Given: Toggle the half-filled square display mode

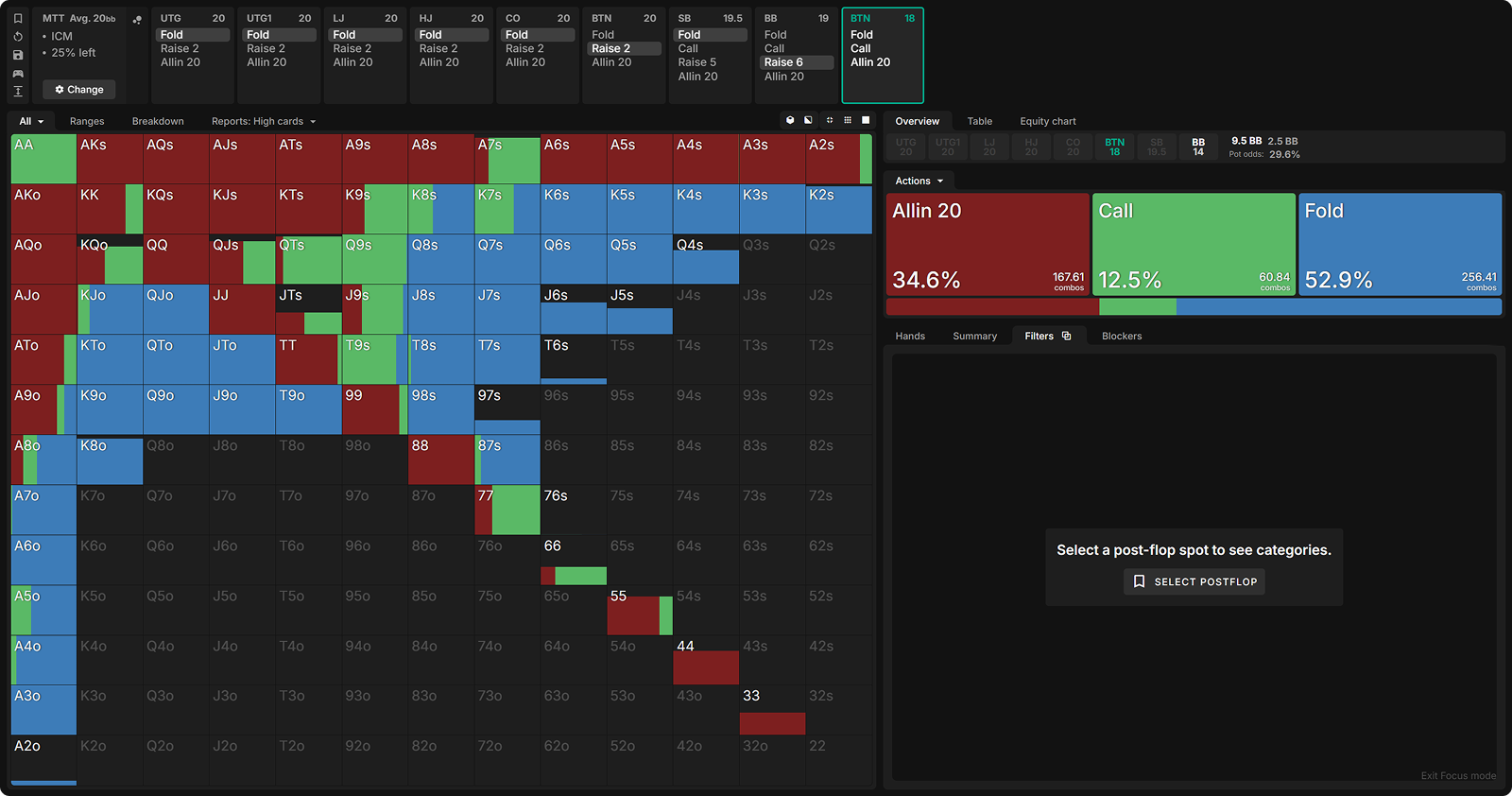Looking at the screenshot, I should pos(808,120).
